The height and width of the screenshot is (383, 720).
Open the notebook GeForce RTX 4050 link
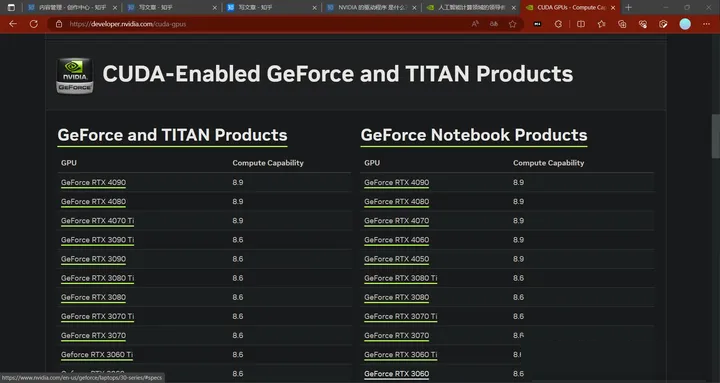point(397,259)
